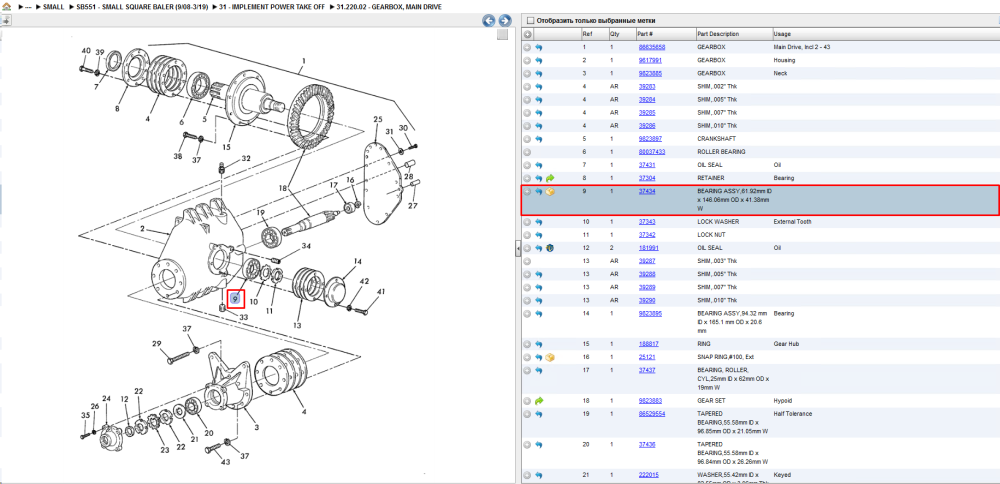Toggle the round selector for part 39283

pos(527,86)
